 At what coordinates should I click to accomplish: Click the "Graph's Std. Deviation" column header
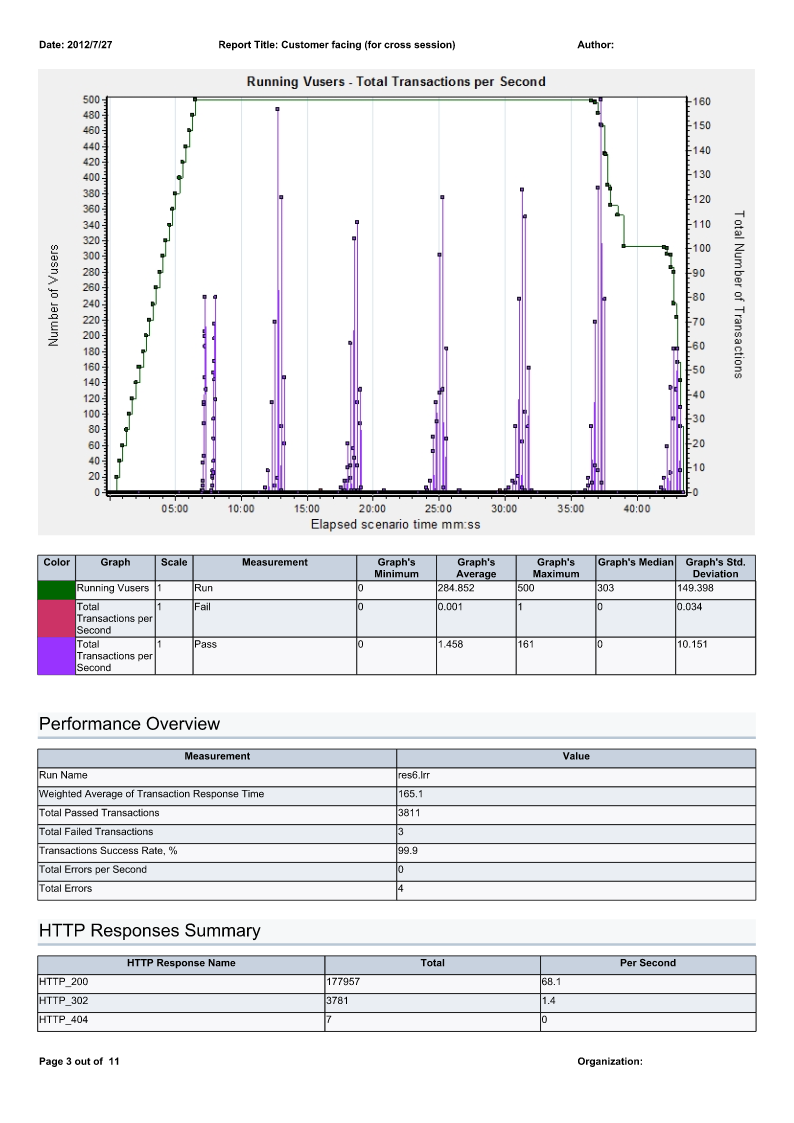tap(715, 568)
